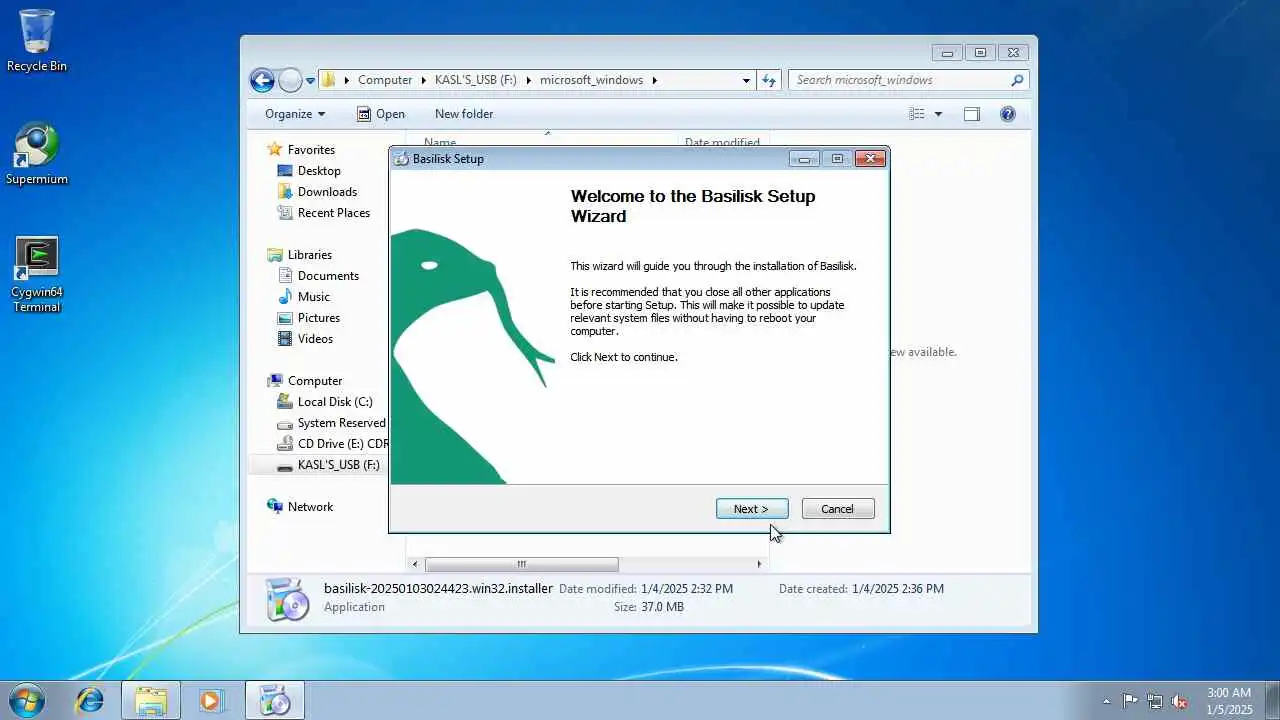Select the Cygwin64 Terminal desktop shortcut
The height and width of the screenshot is (720, 1280).
click(37, 275)
